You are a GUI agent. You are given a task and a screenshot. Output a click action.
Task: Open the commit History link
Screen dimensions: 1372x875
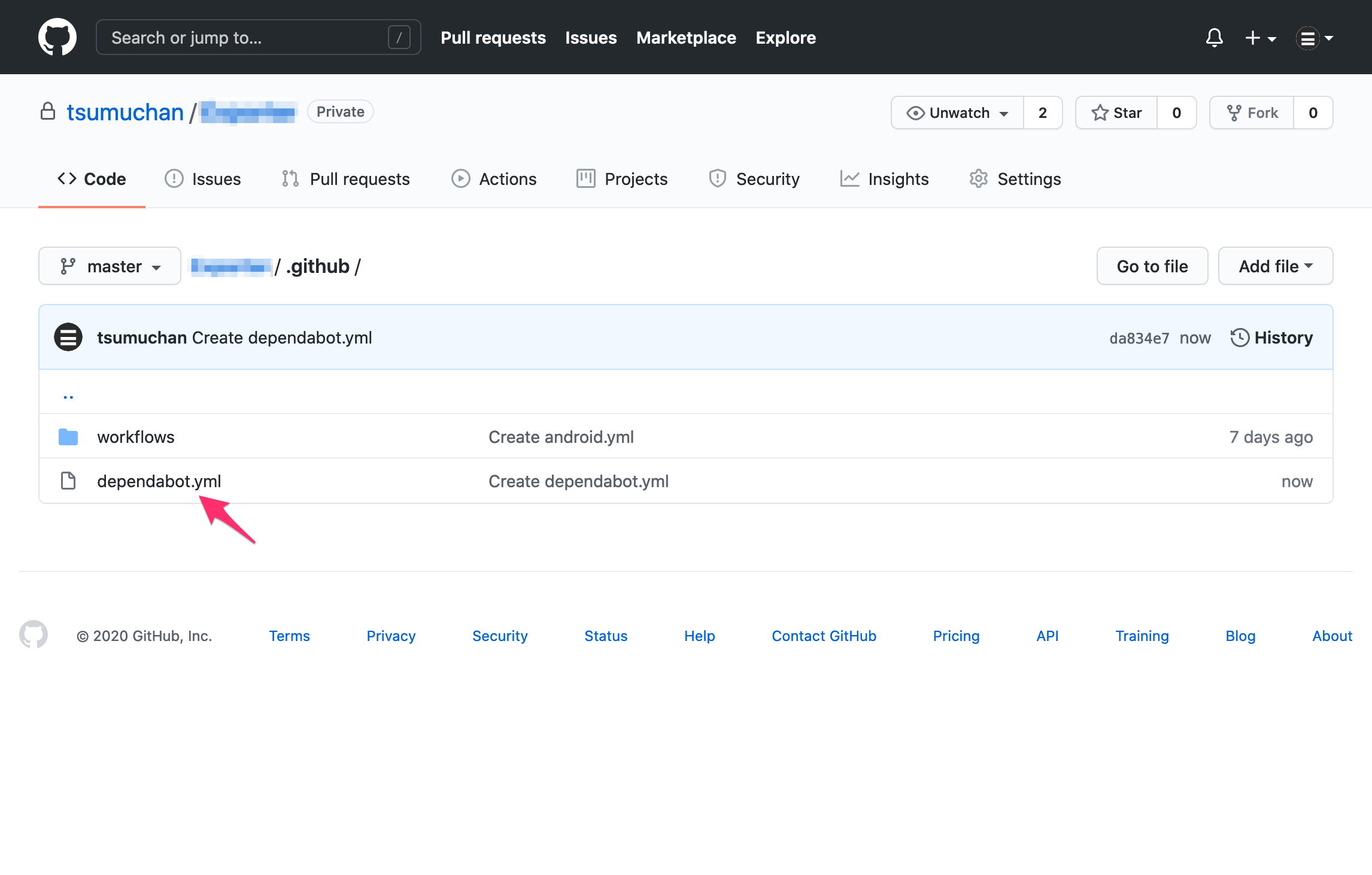click(1271, 338)
